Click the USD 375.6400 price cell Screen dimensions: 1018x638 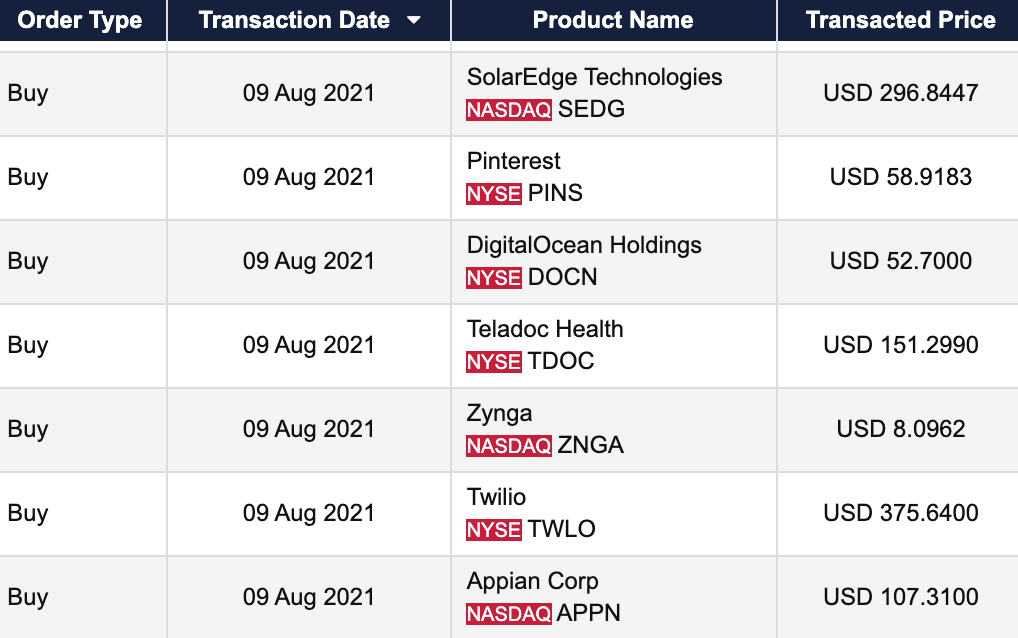pyautogui.click(x=900, y=513)
